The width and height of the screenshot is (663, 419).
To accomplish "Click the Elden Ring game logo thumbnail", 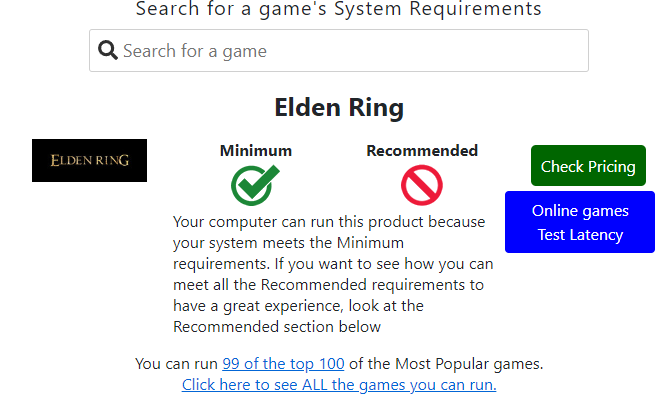I will pos(89,160).
